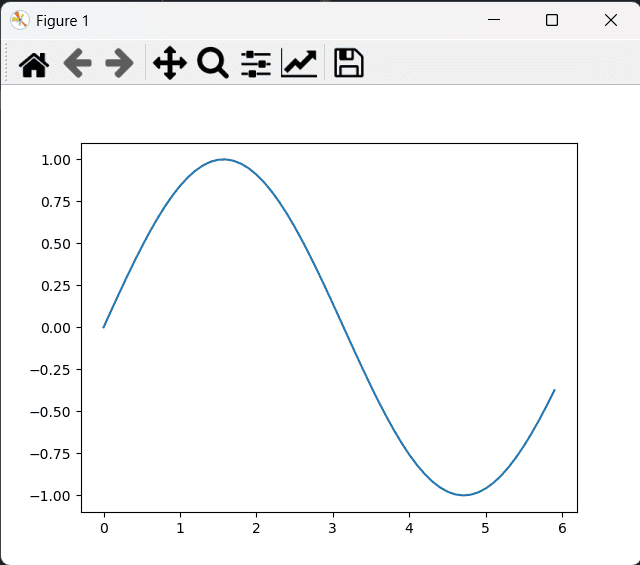Click the 0.00 label on the y-axis
The image size is (640, 565).
[54, 328]
